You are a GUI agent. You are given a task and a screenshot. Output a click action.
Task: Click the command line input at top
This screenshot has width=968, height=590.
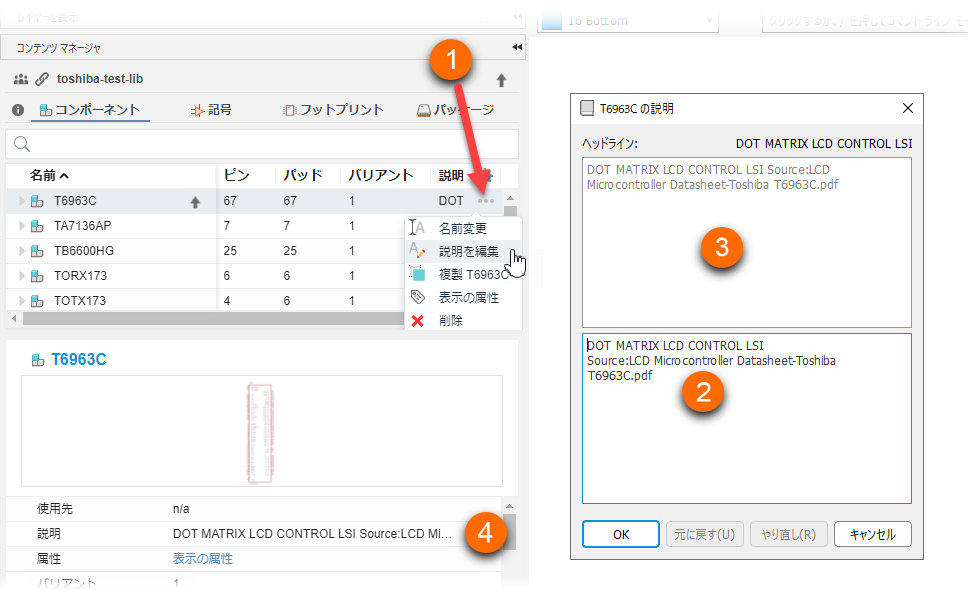864,21
